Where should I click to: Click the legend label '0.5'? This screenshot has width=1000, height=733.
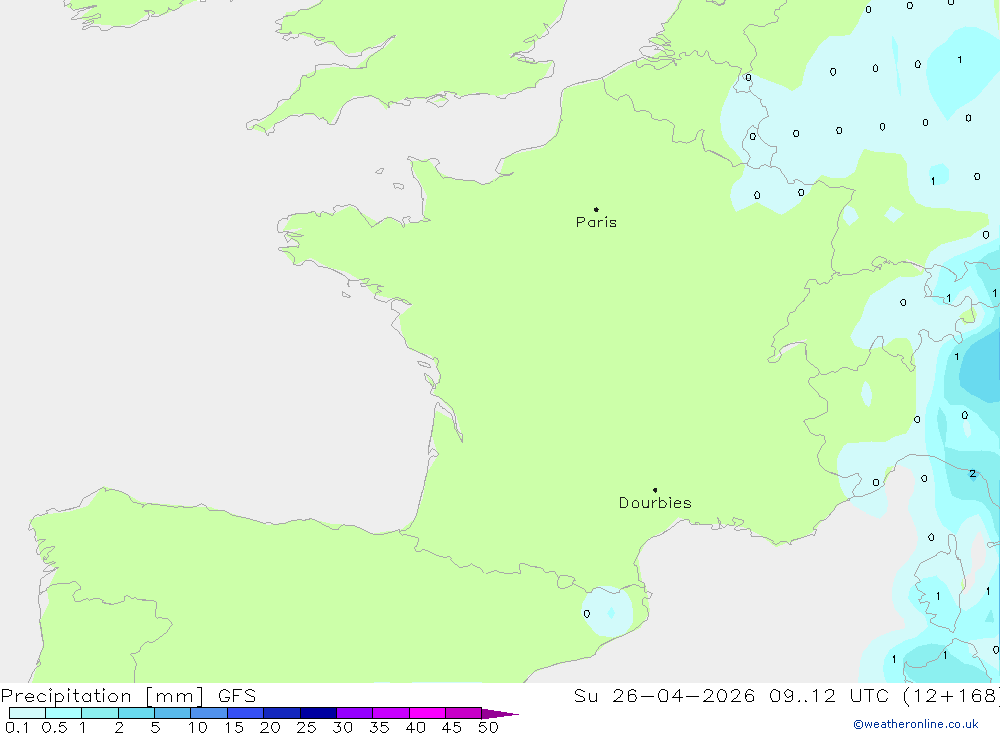(x=54, y=727)
